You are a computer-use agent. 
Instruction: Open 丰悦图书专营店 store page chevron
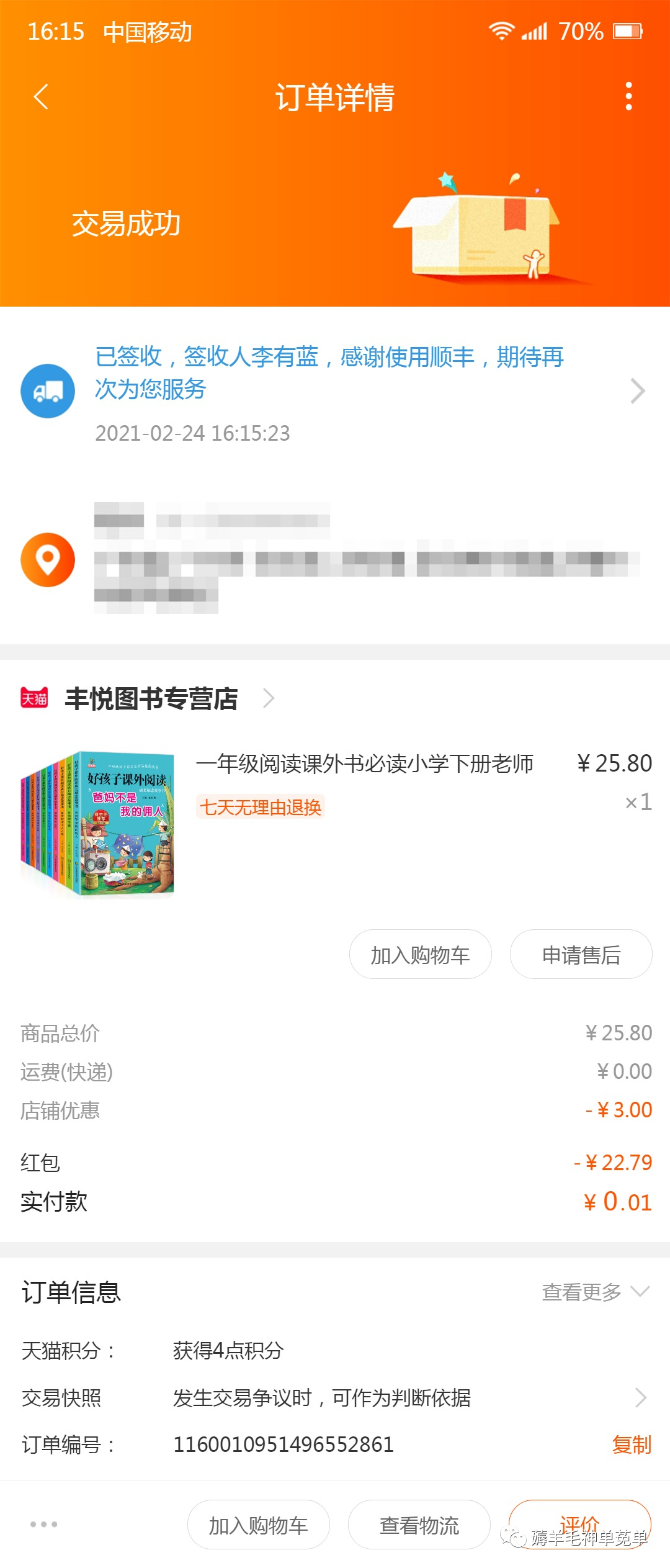(269, 698)
